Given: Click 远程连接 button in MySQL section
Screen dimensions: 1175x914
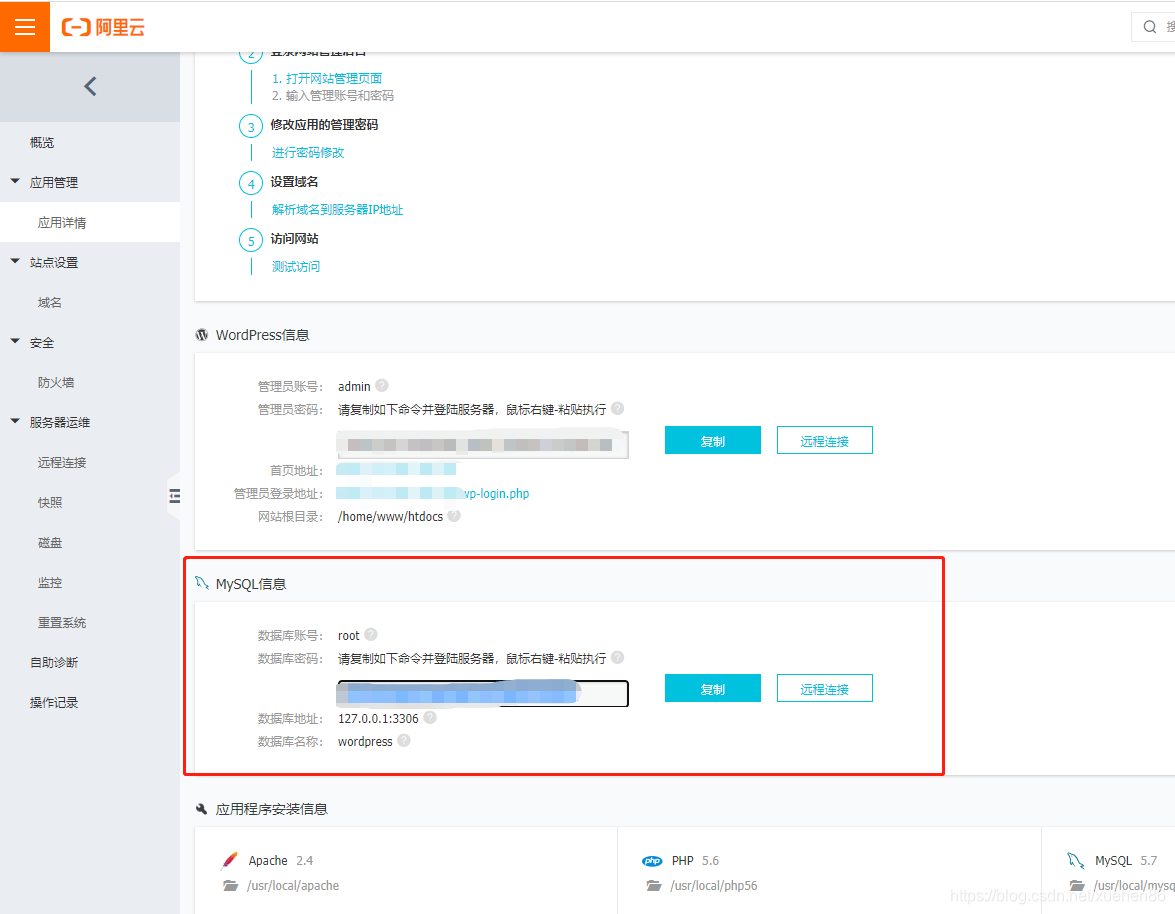Looking at the screenshot, I should click(x=824, y=688).
